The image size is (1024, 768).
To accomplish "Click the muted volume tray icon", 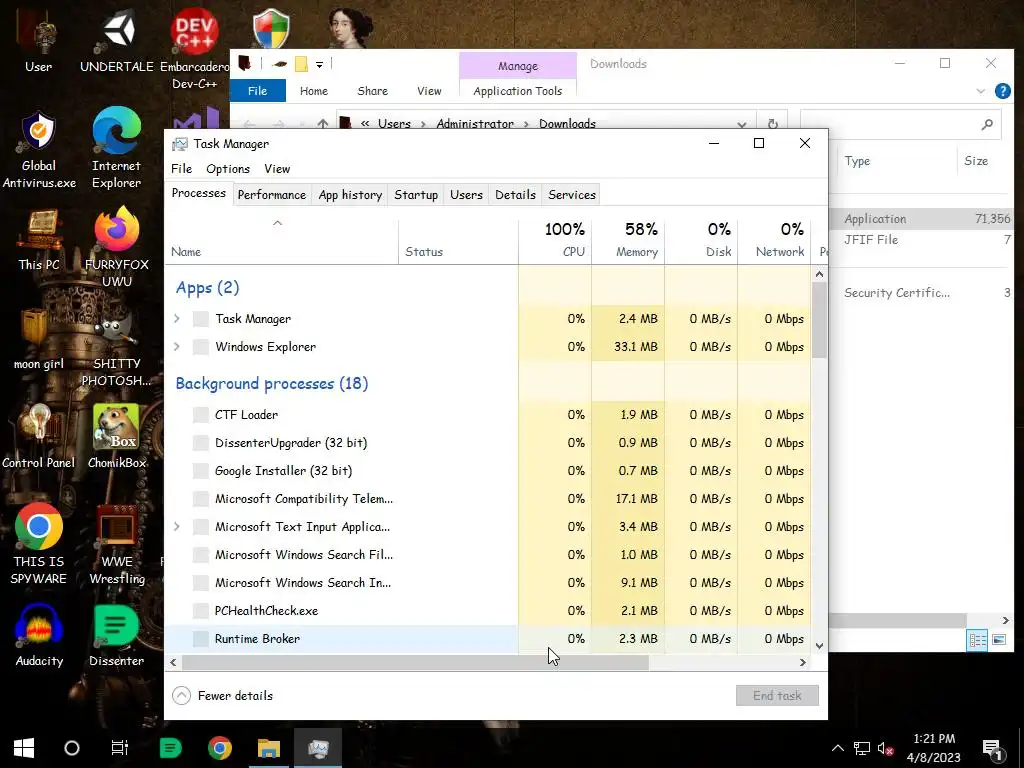I will point(886,748).
